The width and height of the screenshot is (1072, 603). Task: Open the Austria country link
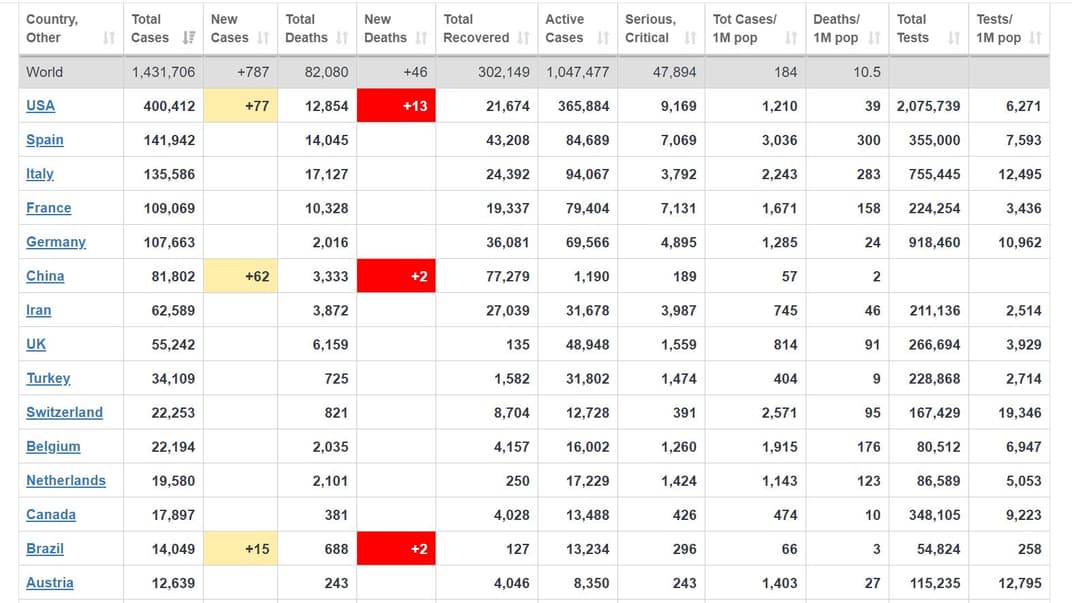(x=50, y=583)
